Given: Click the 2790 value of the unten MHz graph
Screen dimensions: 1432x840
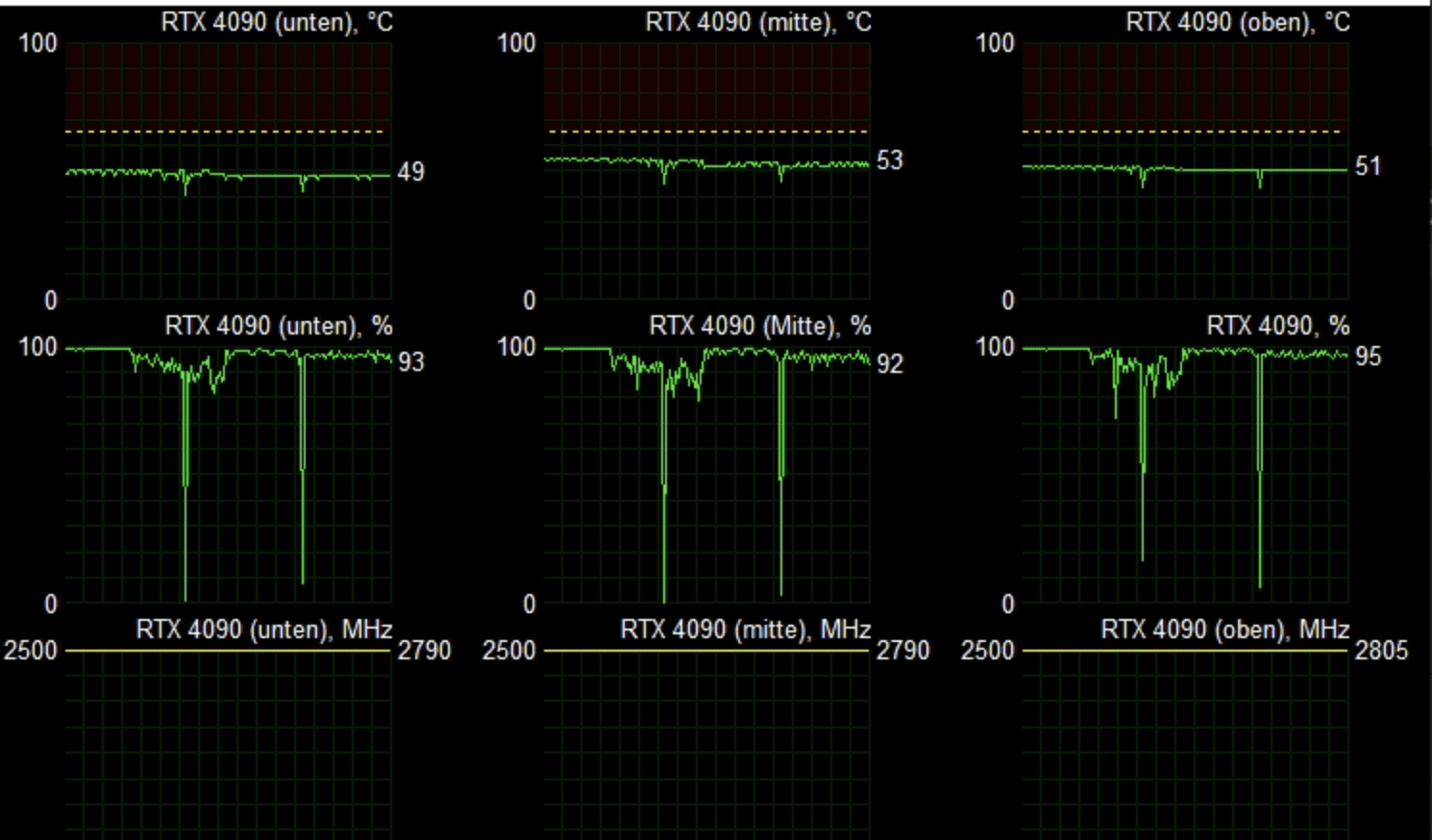Looking at the screenshot, I should pyautogui.click(x=424, y=651).
